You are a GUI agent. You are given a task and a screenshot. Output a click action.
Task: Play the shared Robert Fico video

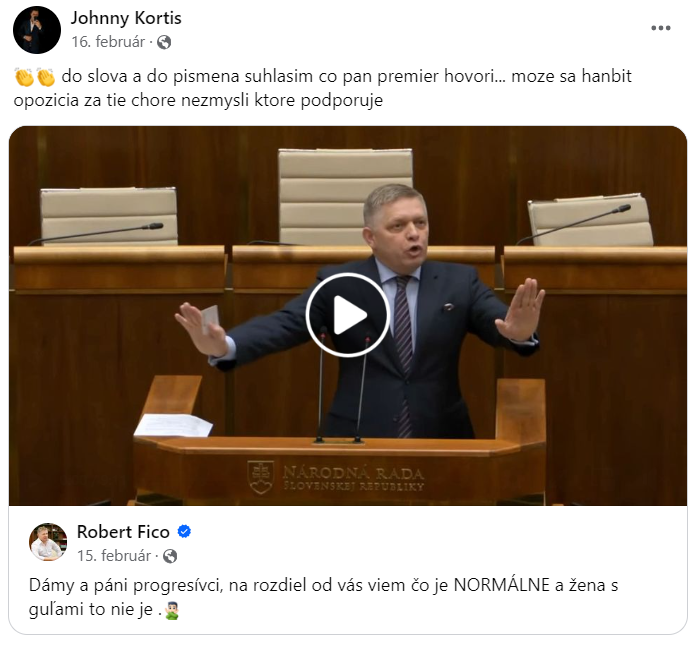coord(348,315)
